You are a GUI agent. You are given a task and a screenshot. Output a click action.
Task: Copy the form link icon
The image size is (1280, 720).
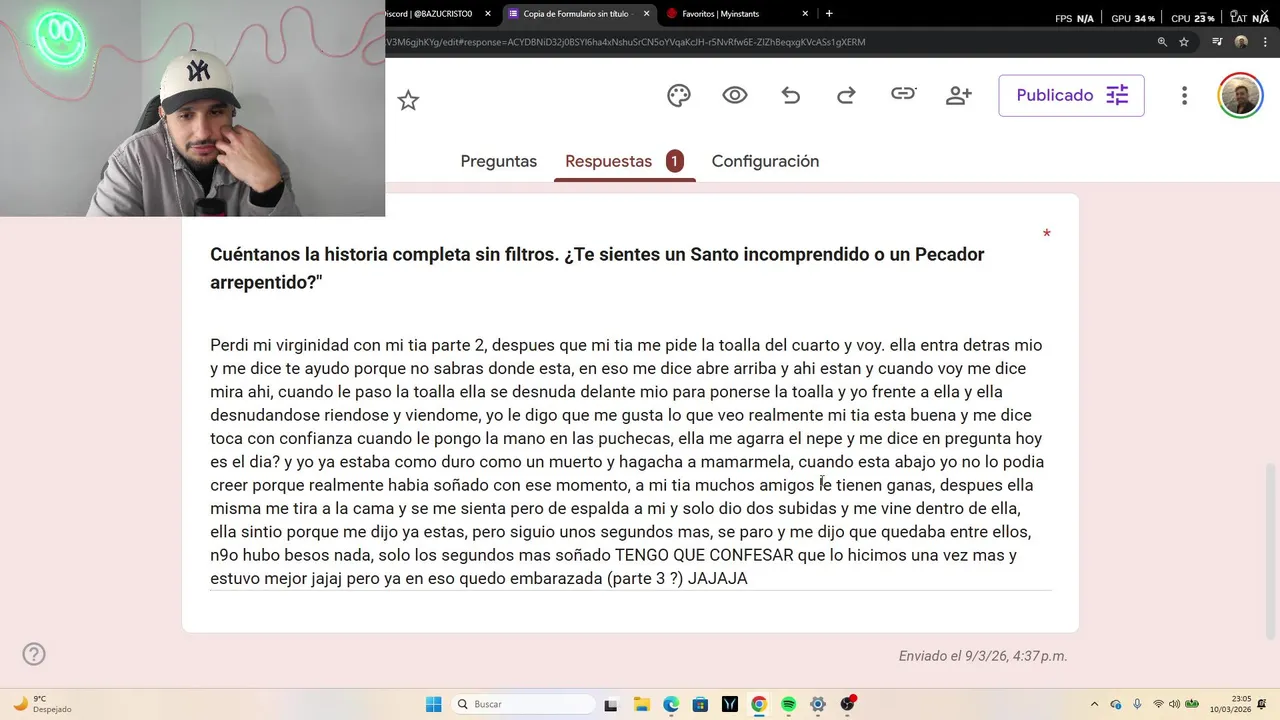(x=903, y=94)
